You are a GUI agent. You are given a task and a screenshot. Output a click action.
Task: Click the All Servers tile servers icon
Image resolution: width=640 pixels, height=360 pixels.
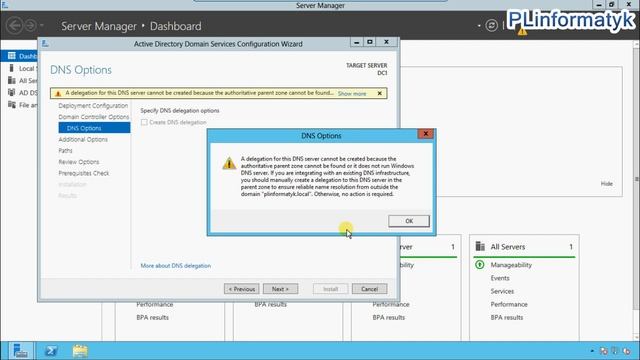pyautogui.click(x=480, y=247)
